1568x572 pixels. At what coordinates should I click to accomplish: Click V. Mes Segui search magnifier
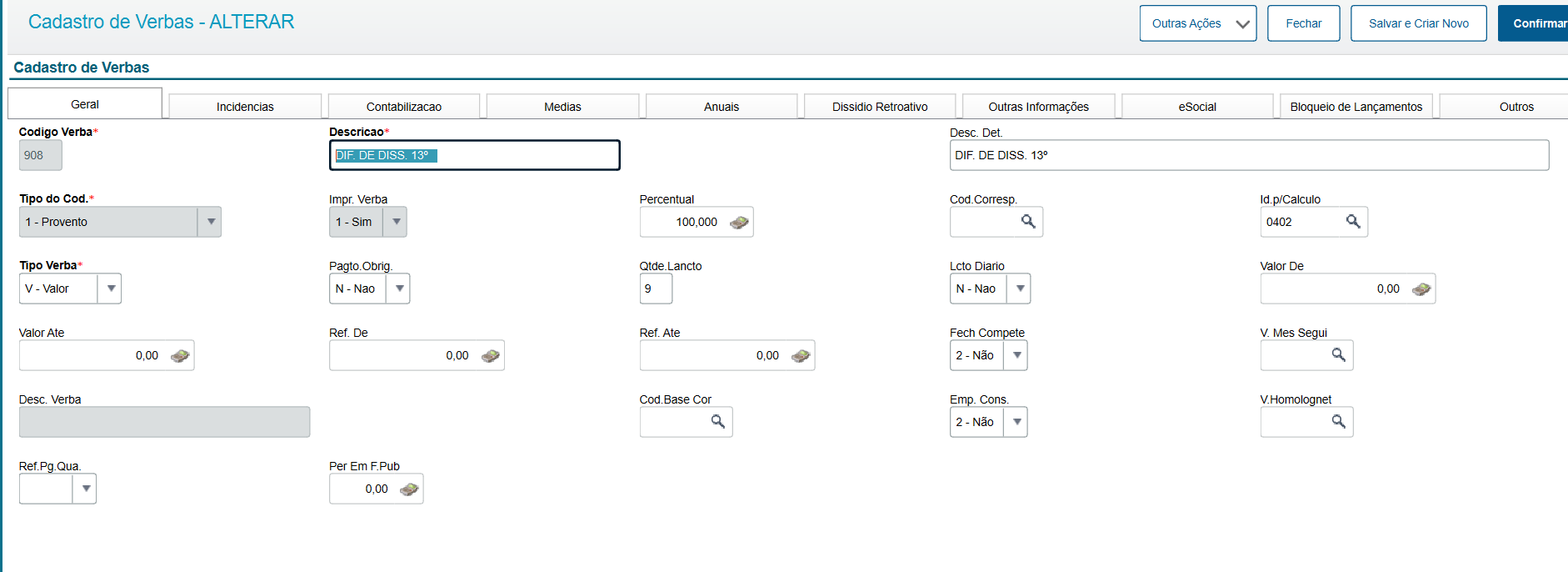(x=1338, y=355)
